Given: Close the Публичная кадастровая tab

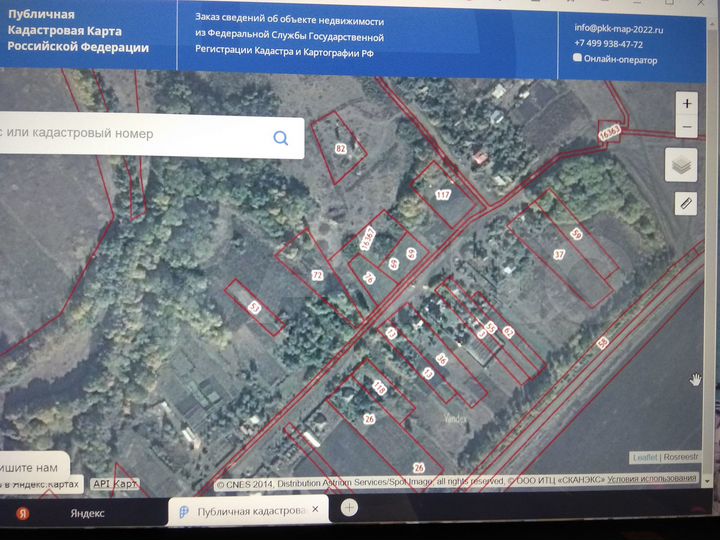Looking at the screenshot, I should (x=315, y=509).
